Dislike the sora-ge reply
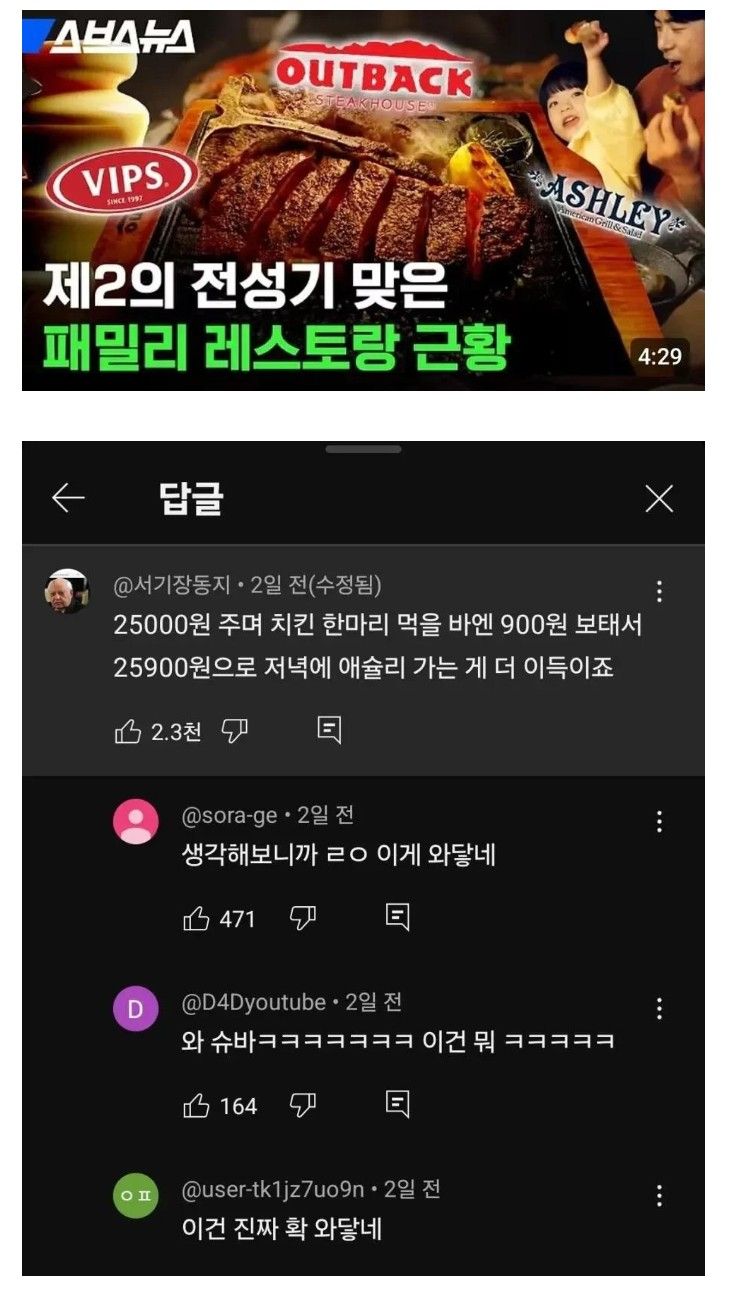Image resolution: width=729 pixels, height=1295 pixels. pos(302,918)
